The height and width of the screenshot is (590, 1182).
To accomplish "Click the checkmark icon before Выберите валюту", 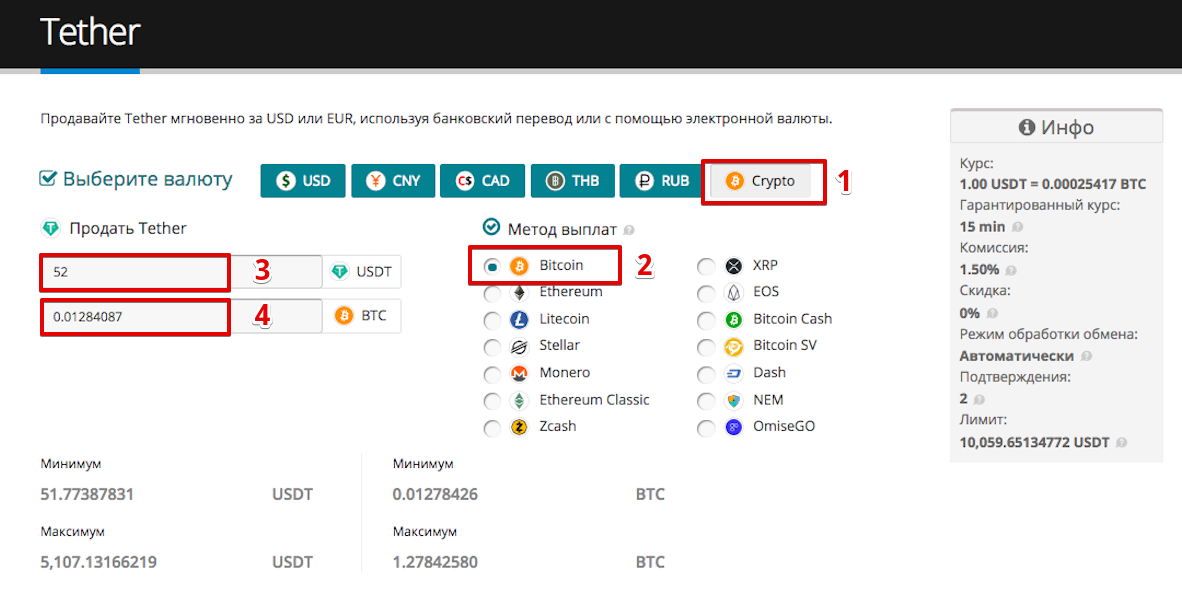I will (x=48, y=179).
